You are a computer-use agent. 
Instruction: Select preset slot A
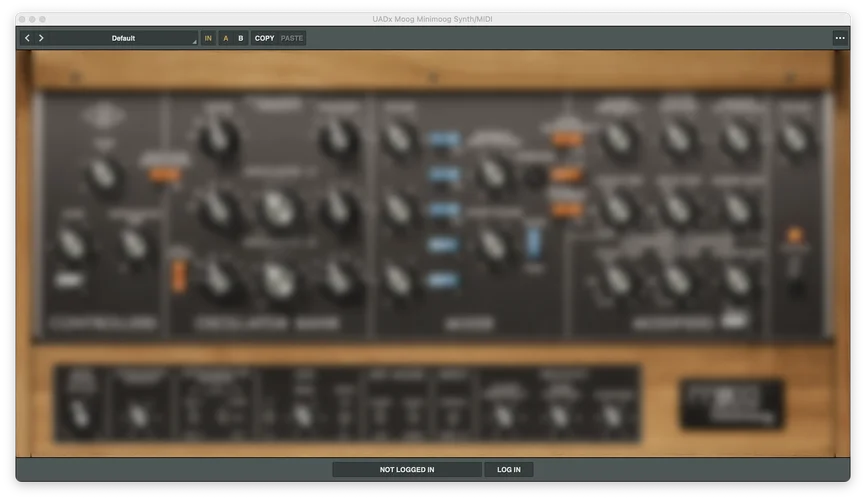225,38
